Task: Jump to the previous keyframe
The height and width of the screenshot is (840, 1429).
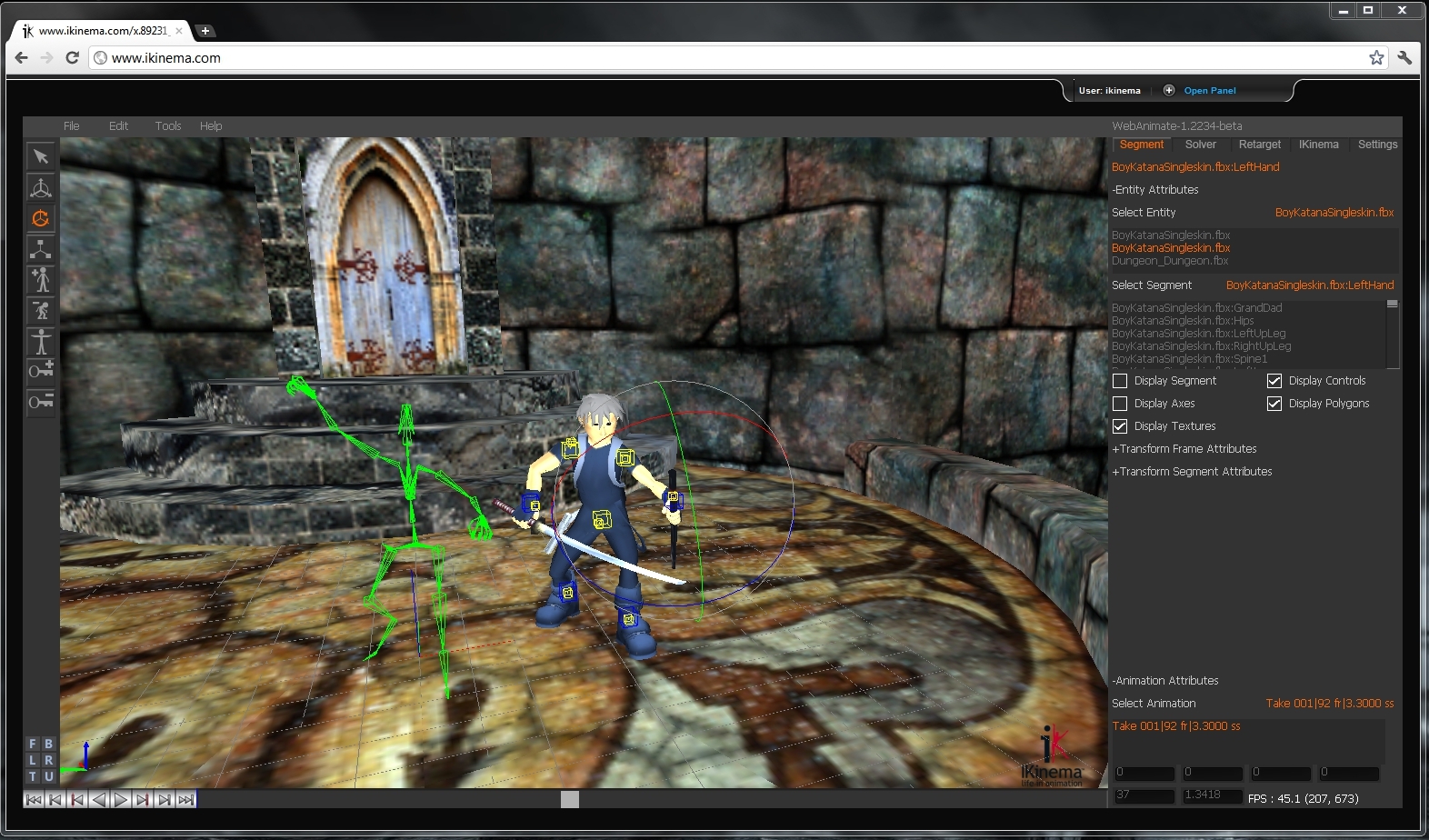Action: click(77, 800)
